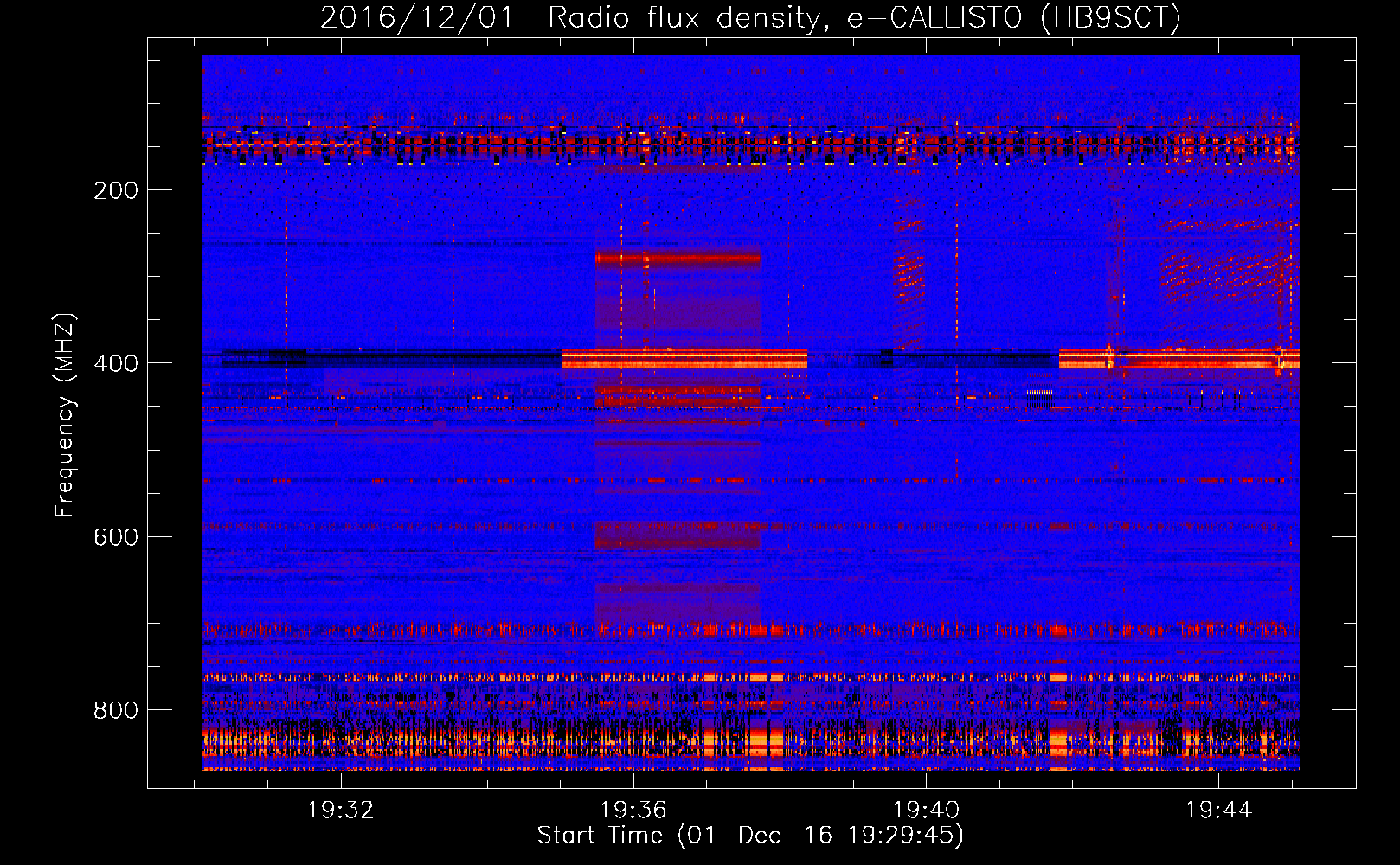Click the 'Start Time (01-Dec-16 19:29:45)' axis label

pos(750,836)
